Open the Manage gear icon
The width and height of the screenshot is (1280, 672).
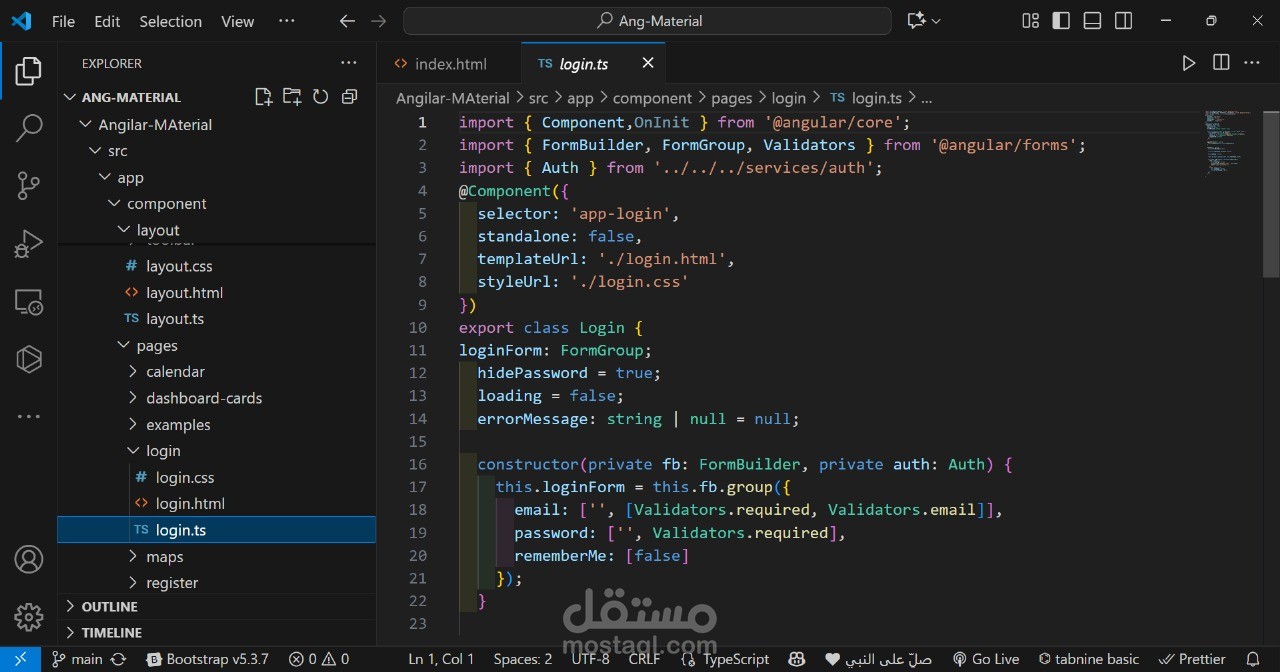click(x=28, y=617)
